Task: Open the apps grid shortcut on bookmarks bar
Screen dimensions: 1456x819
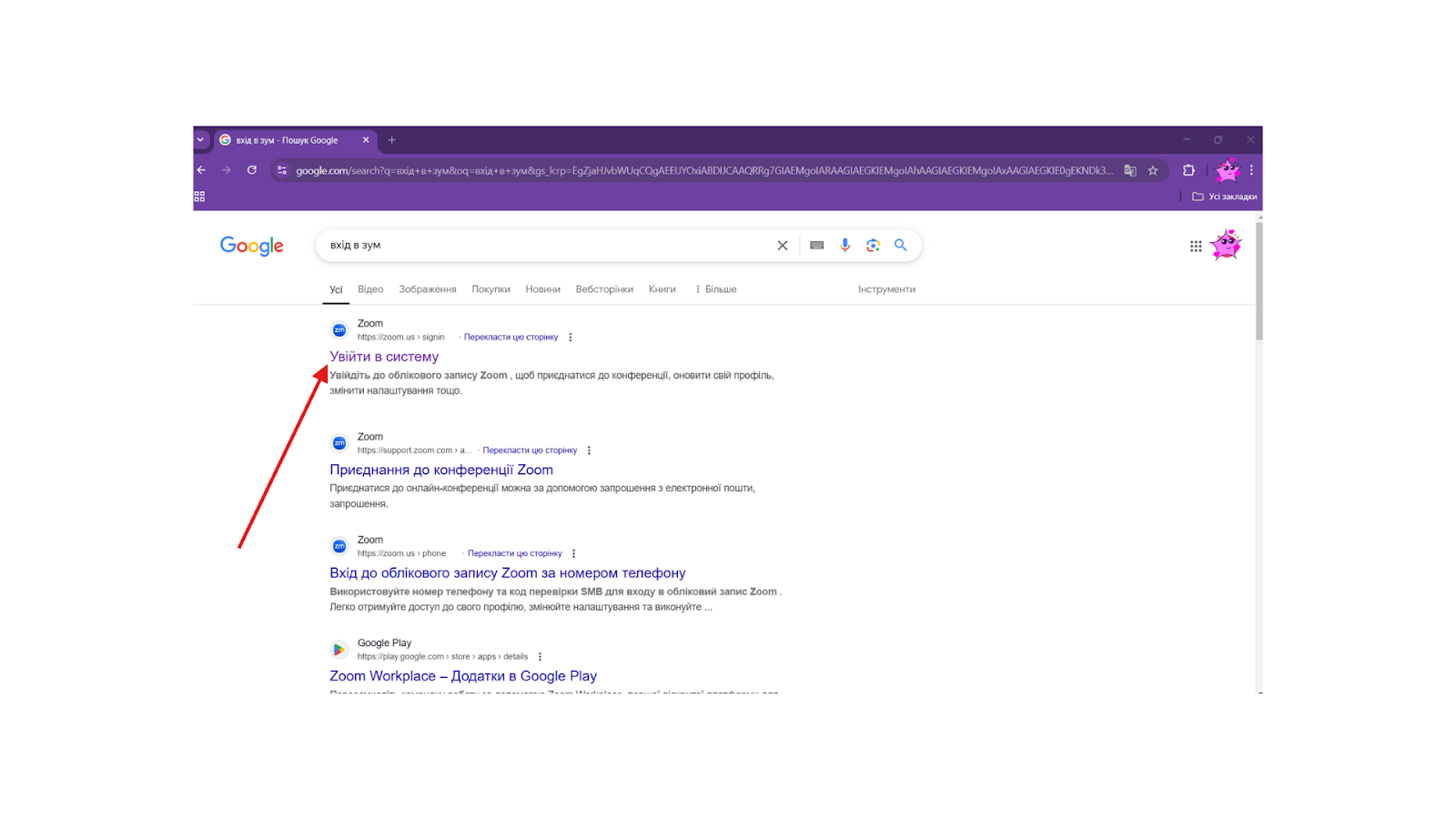Action: point(199,197)
